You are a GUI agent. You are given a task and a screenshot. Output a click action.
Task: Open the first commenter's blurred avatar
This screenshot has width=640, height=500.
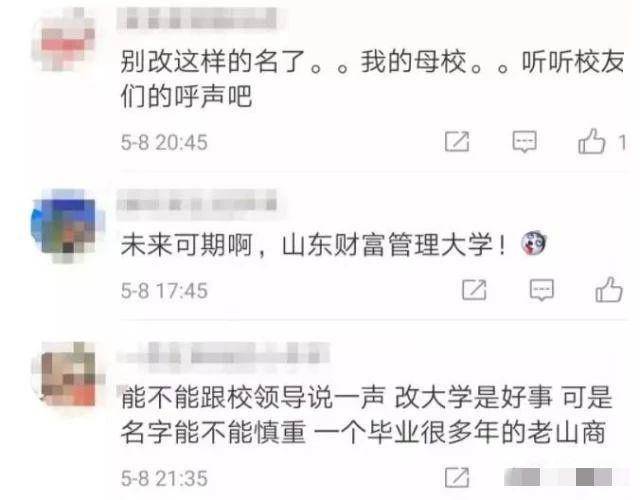point(67,40)
